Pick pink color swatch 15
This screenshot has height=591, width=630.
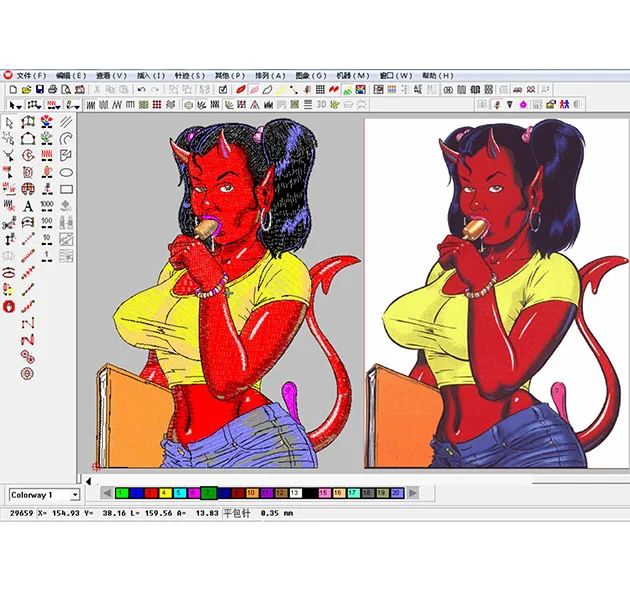(x=324, y=493)
